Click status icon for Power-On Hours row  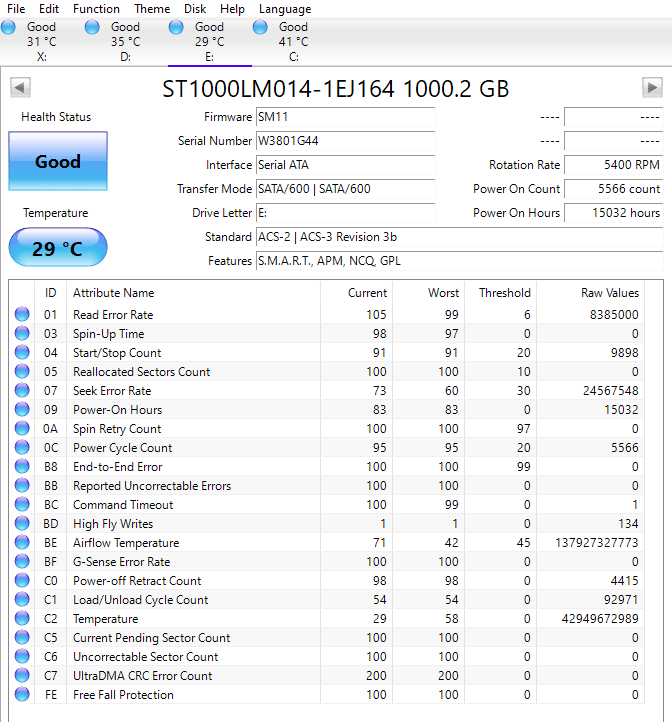pos(22,409)
